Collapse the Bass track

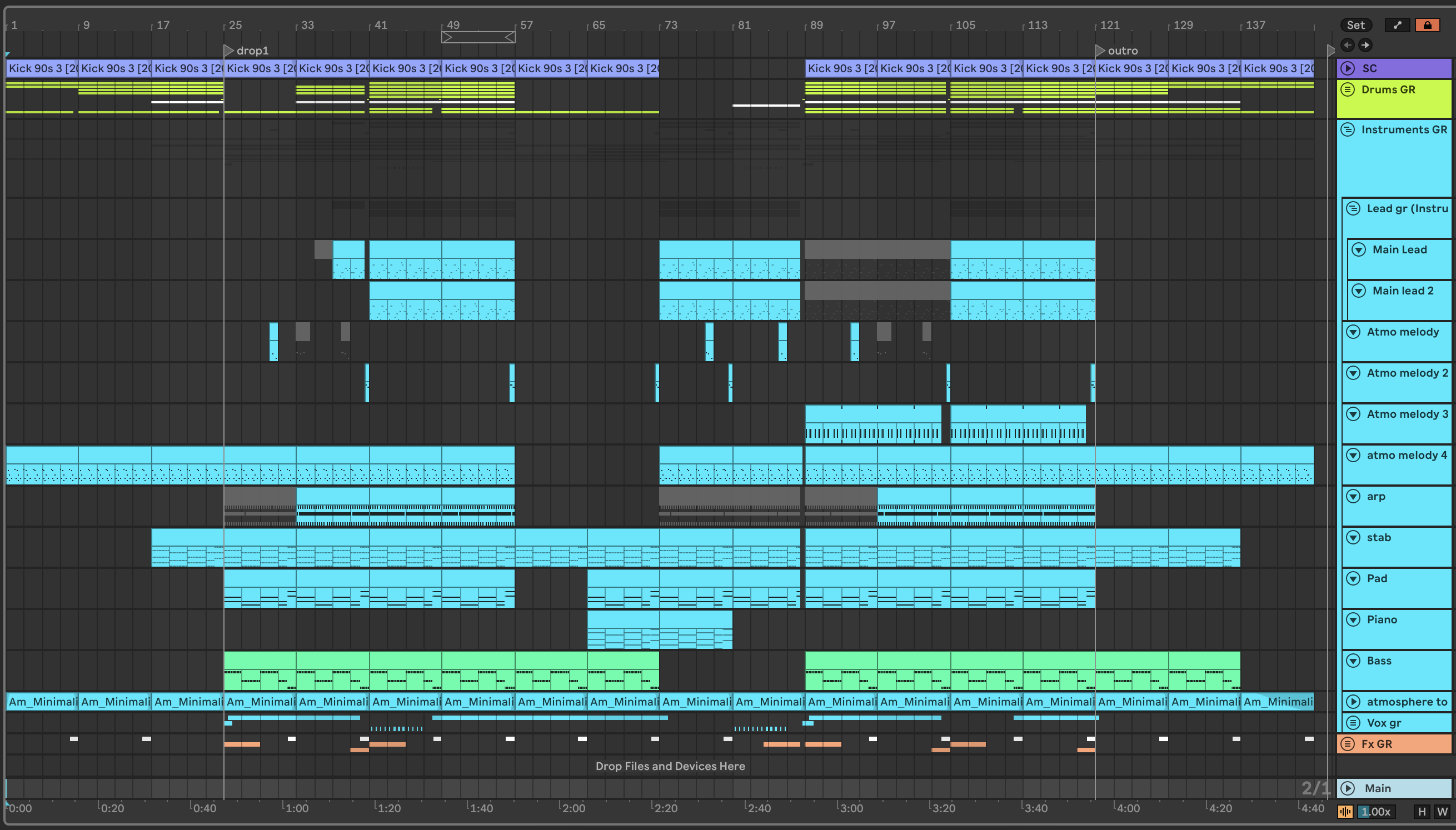1353,661
